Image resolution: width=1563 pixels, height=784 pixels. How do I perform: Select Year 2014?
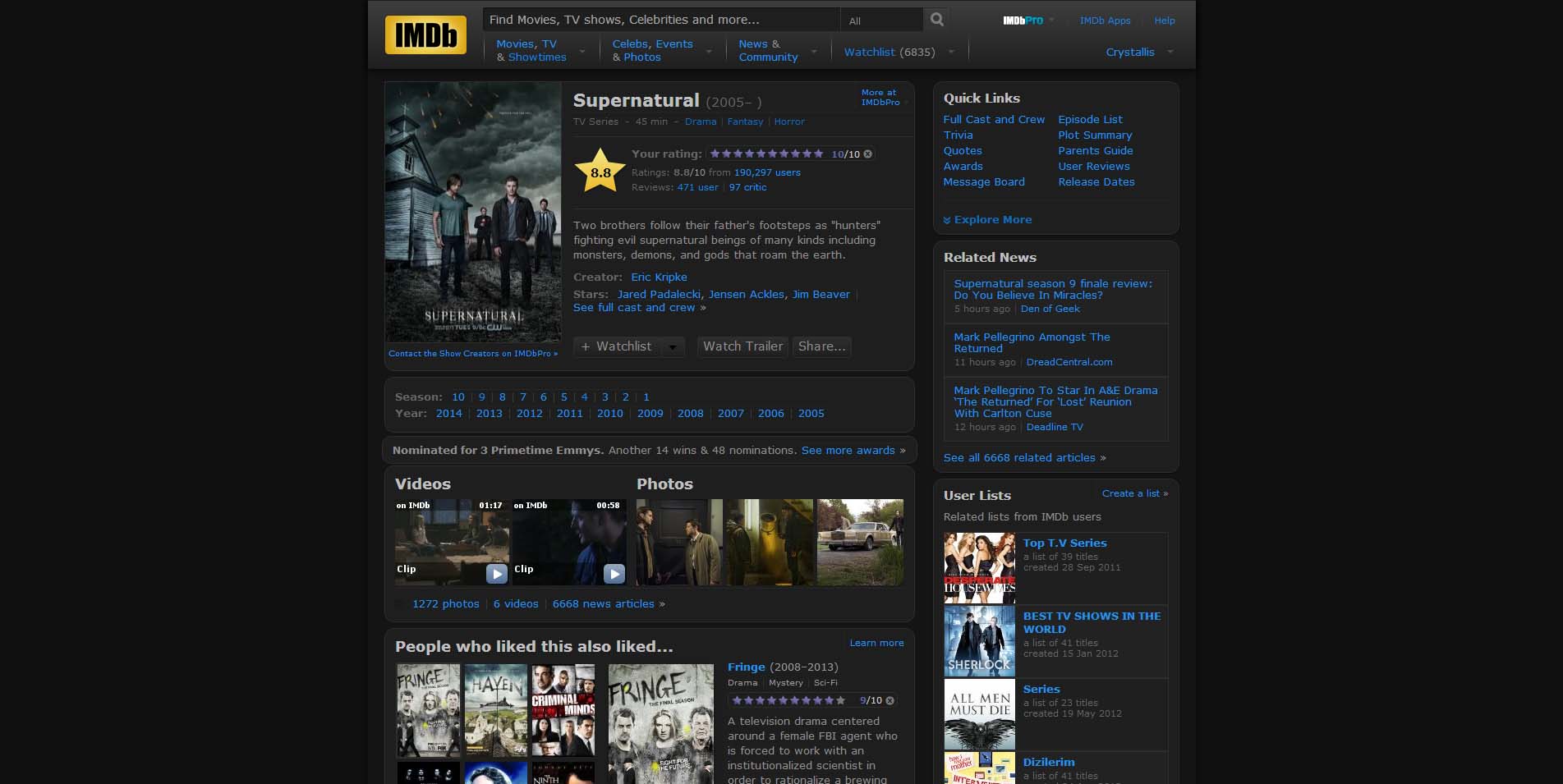point(448,414)
